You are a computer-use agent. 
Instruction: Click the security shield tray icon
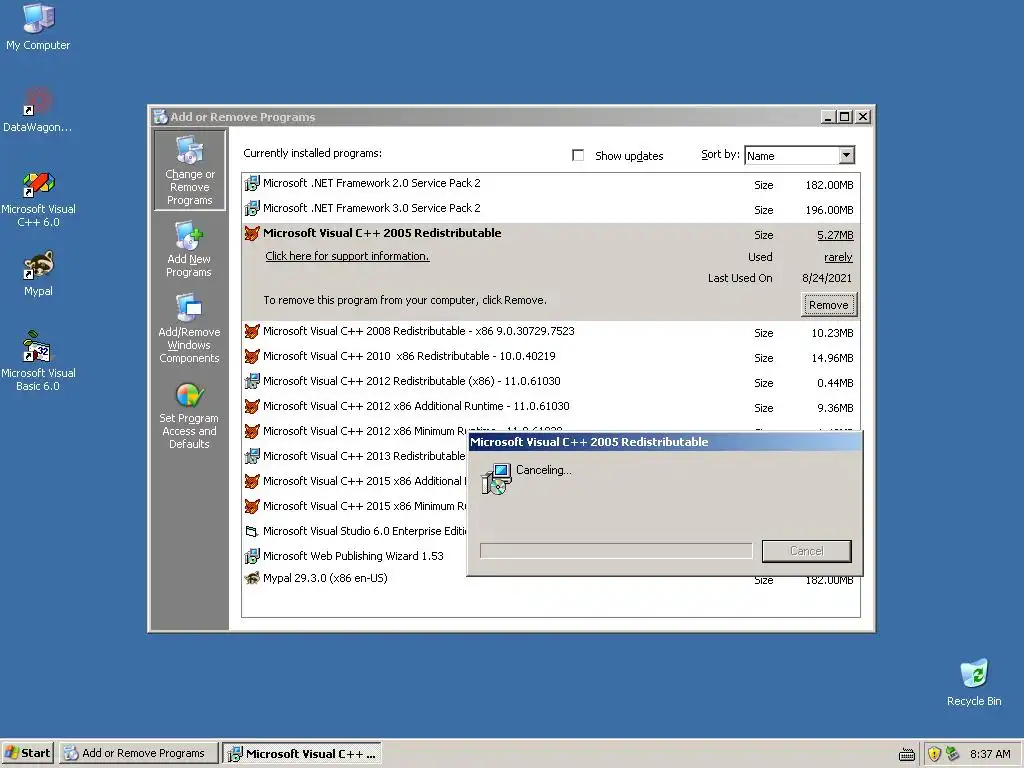click(935, 754)
